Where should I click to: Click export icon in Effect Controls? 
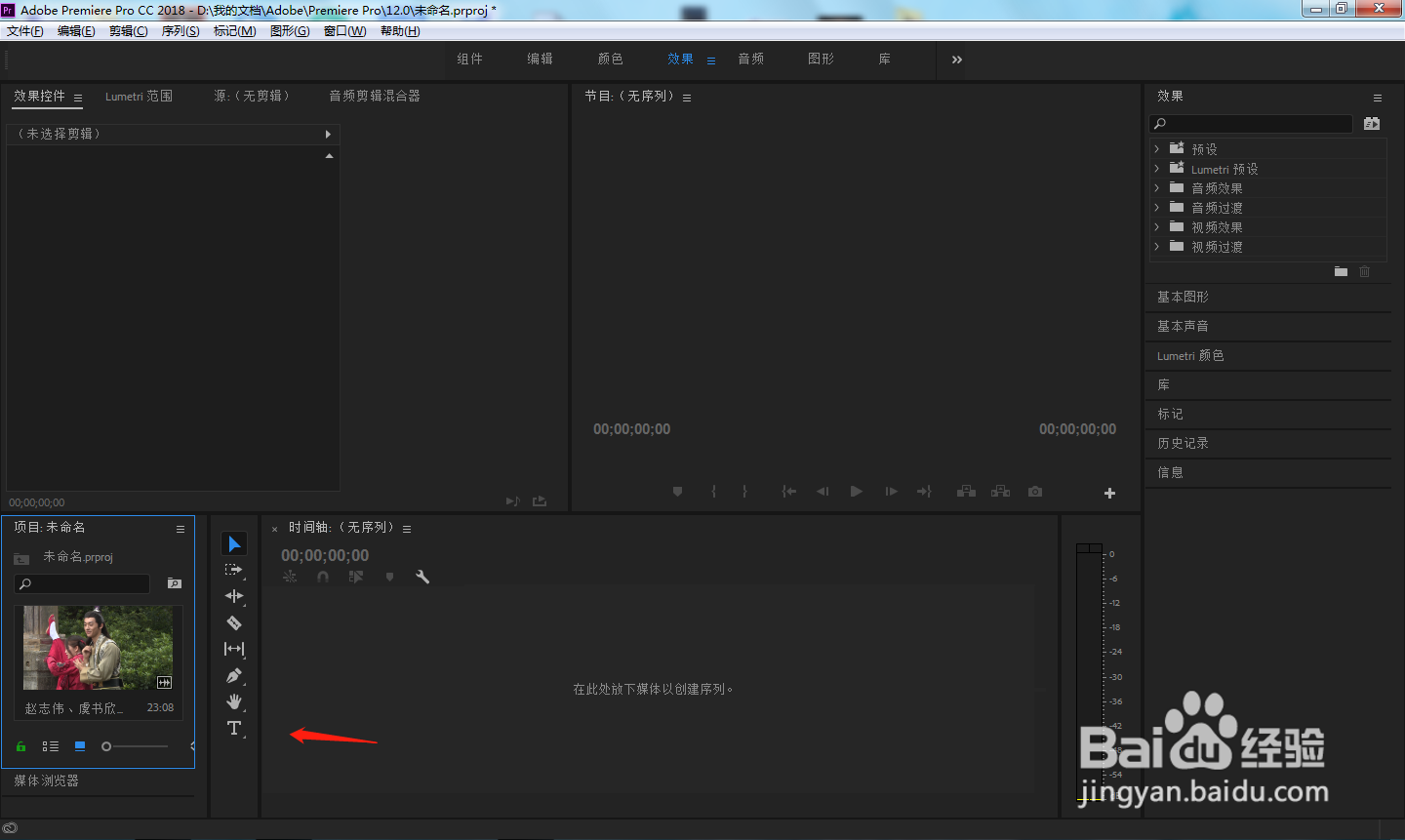tap(540, 501)
